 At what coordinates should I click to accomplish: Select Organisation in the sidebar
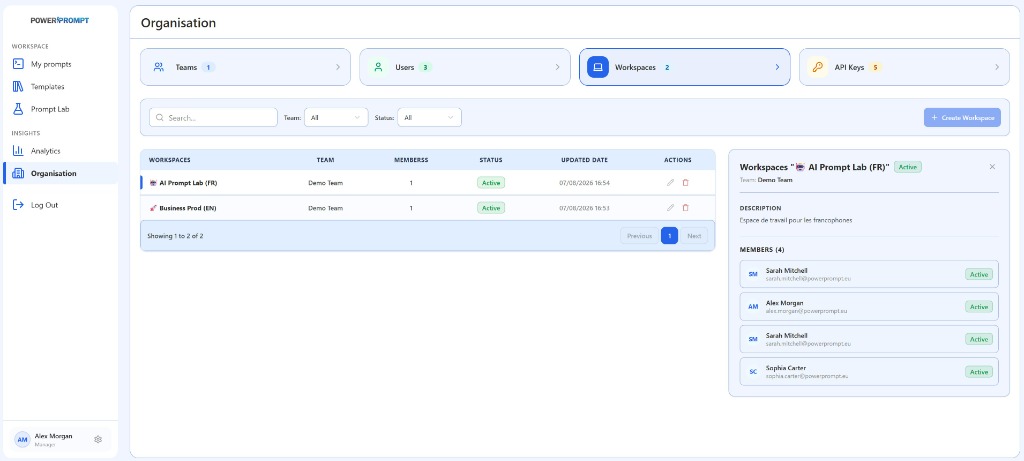point(60,173)
